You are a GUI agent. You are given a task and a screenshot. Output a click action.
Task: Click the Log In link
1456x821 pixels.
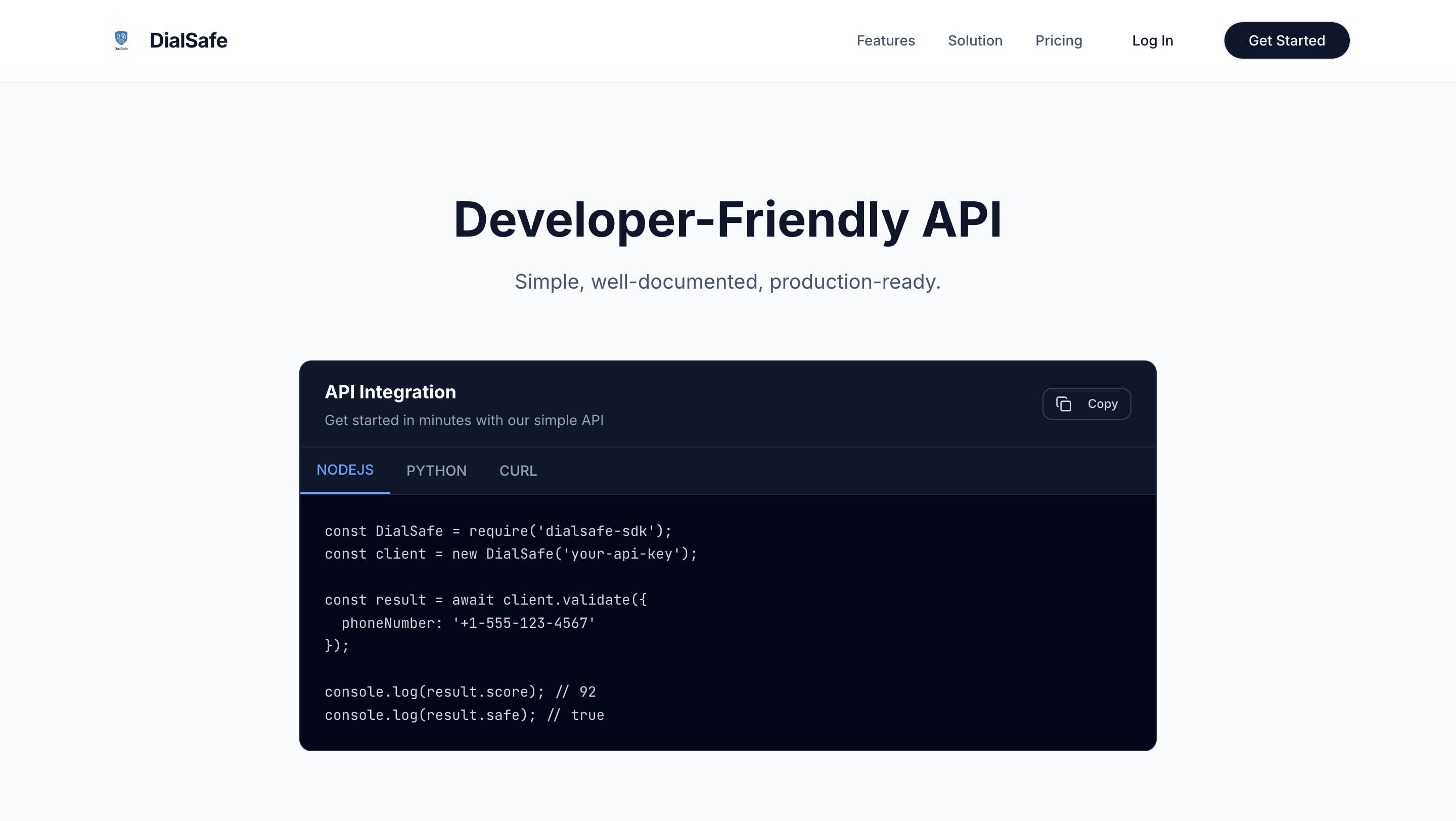coord(1152,40)
